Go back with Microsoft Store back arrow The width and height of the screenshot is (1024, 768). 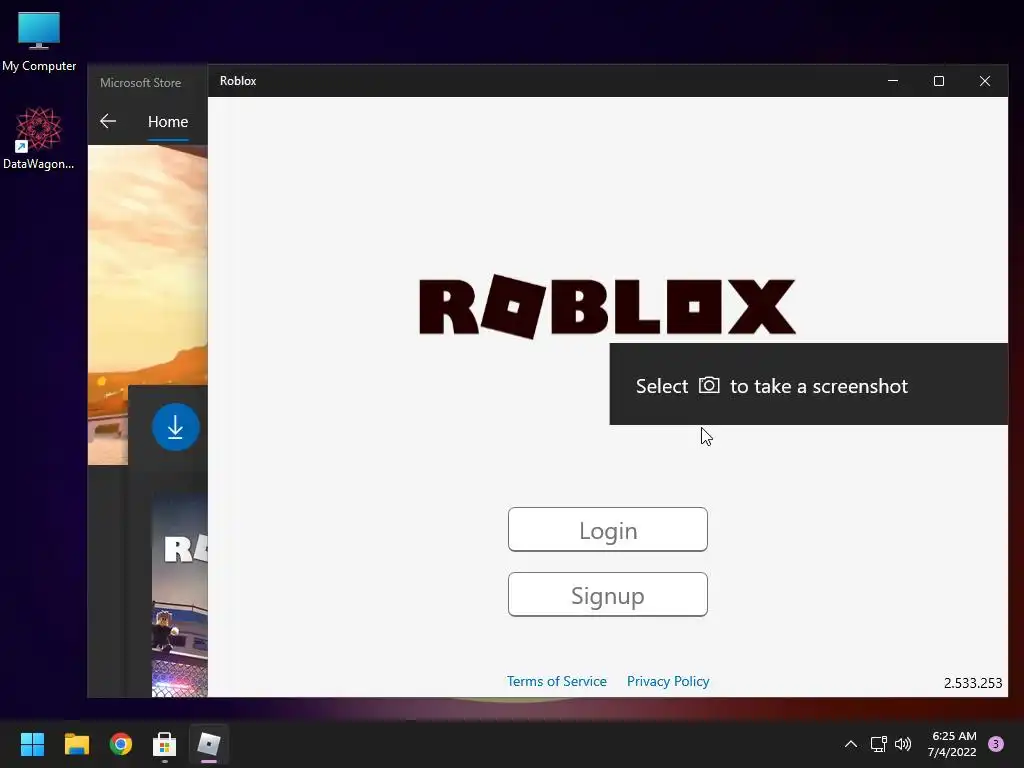click(108, 121)
